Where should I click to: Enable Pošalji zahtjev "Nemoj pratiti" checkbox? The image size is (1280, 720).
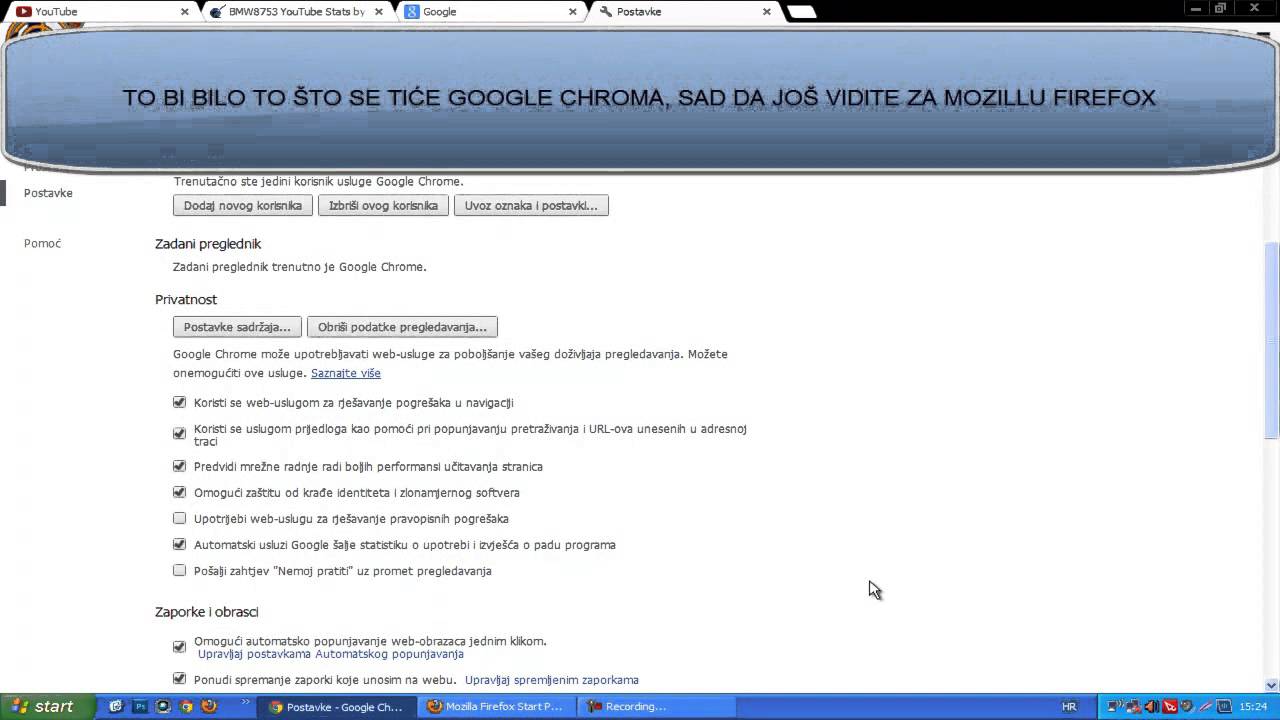pyautogui.click(x=180, y=570)
